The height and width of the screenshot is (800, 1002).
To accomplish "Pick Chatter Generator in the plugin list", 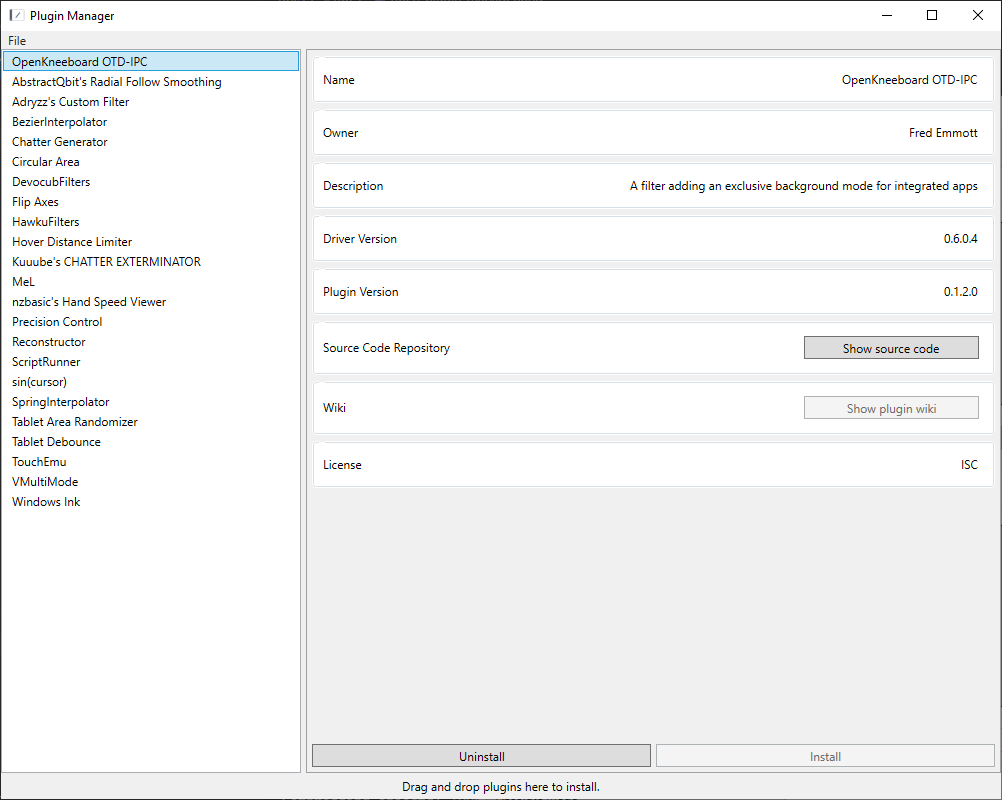I will 59,142.
